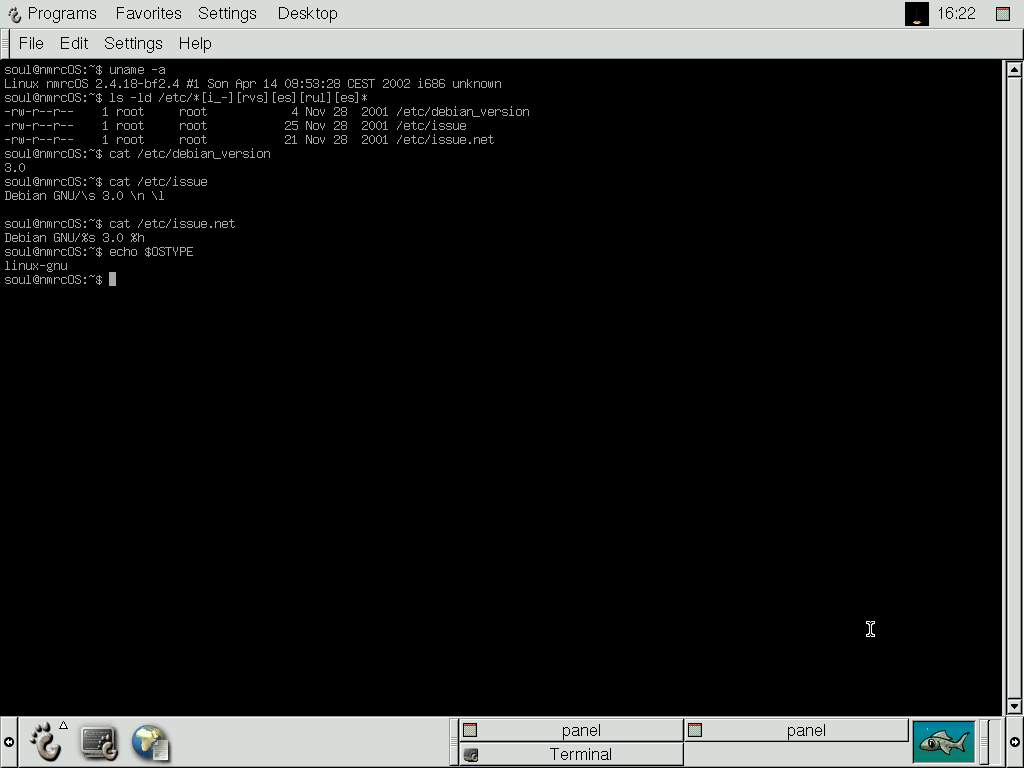
Task: Hide bottom panel with right arrow button
Action: (1015, 742)
